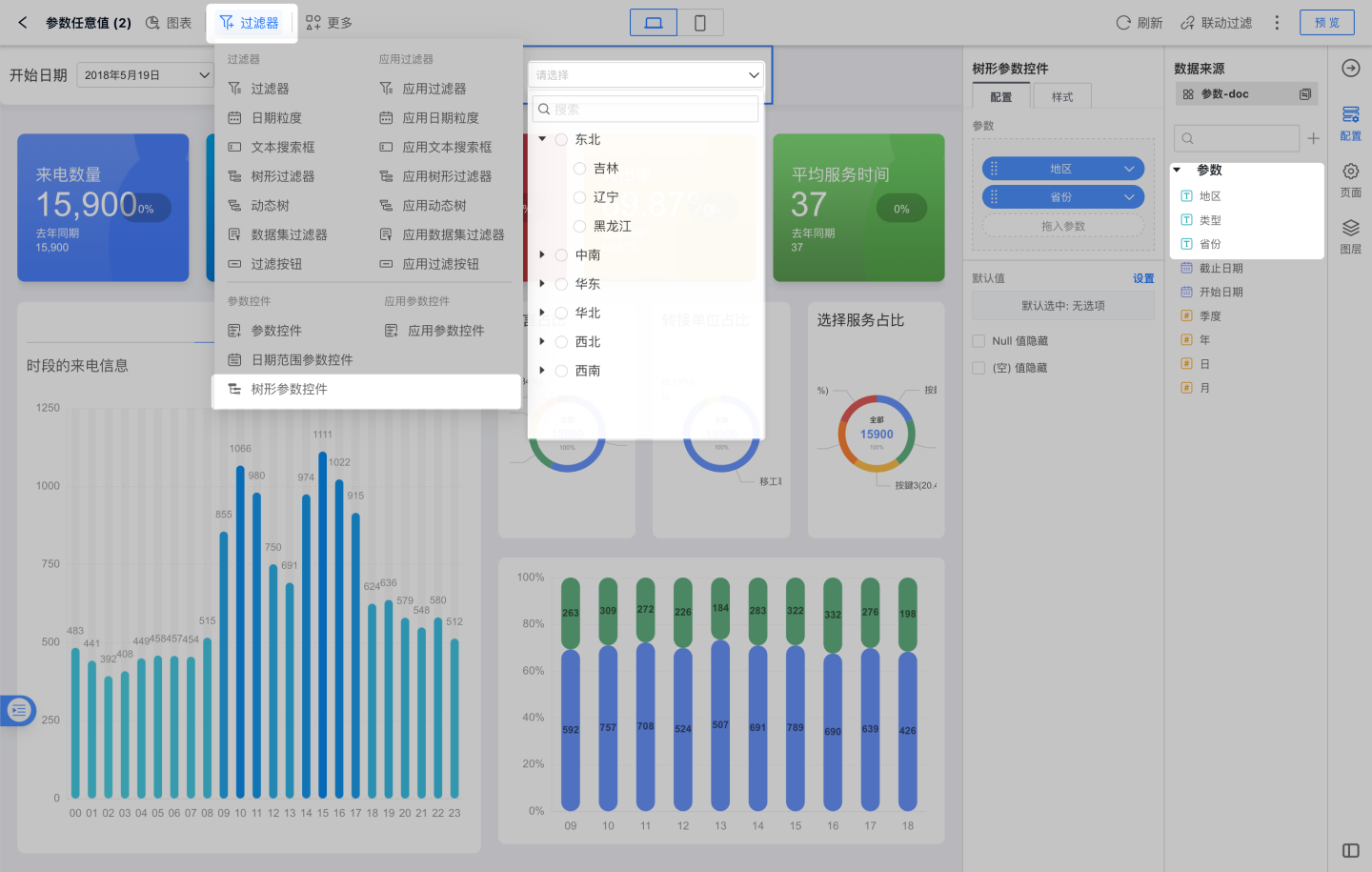Open the 地区 parameter dropdown arrow
The width and height of the screenshot is (1372, 872).
[x=1129, y=169]
